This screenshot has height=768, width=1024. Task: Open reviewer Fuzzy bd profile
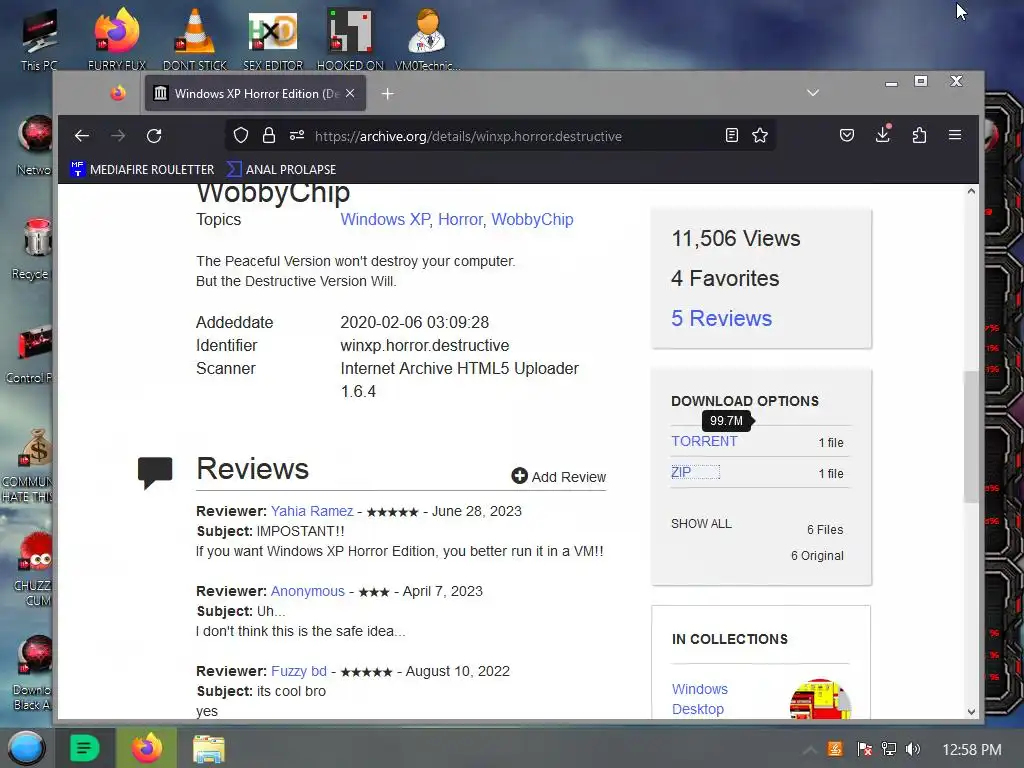pyautogui.click(x=298, y=671)
